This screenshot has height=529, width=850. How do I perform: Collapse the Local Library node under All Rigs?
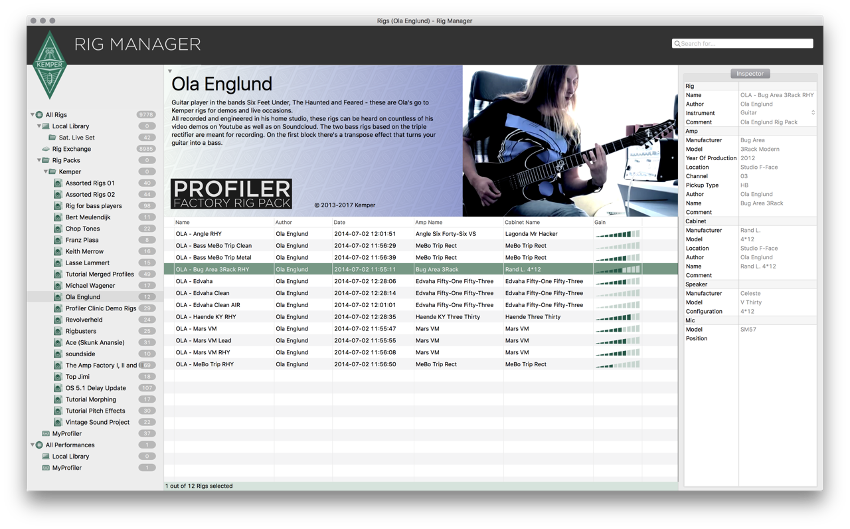coord(39,126)
